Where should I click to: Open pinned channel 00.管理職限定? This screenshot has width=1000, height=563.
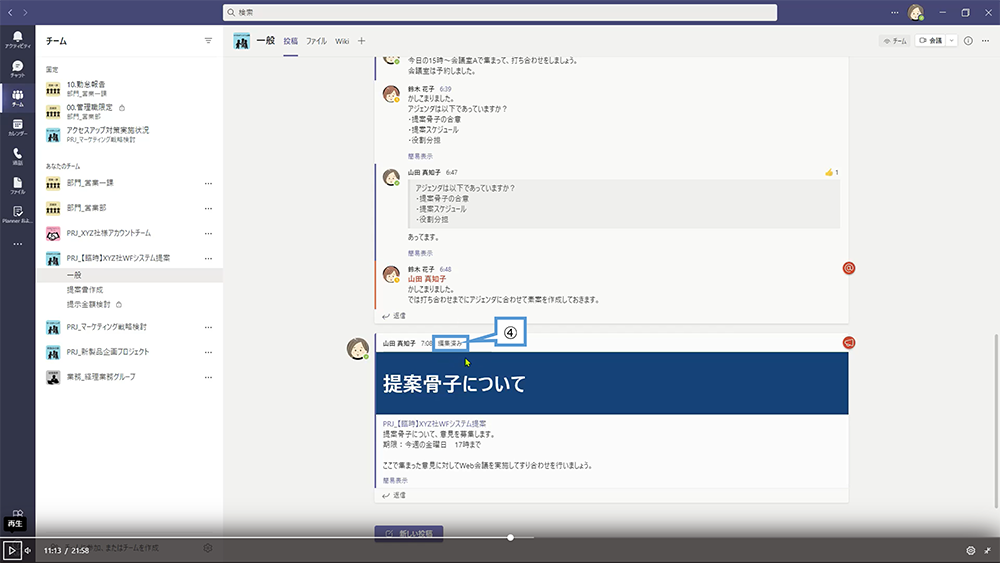130,112
